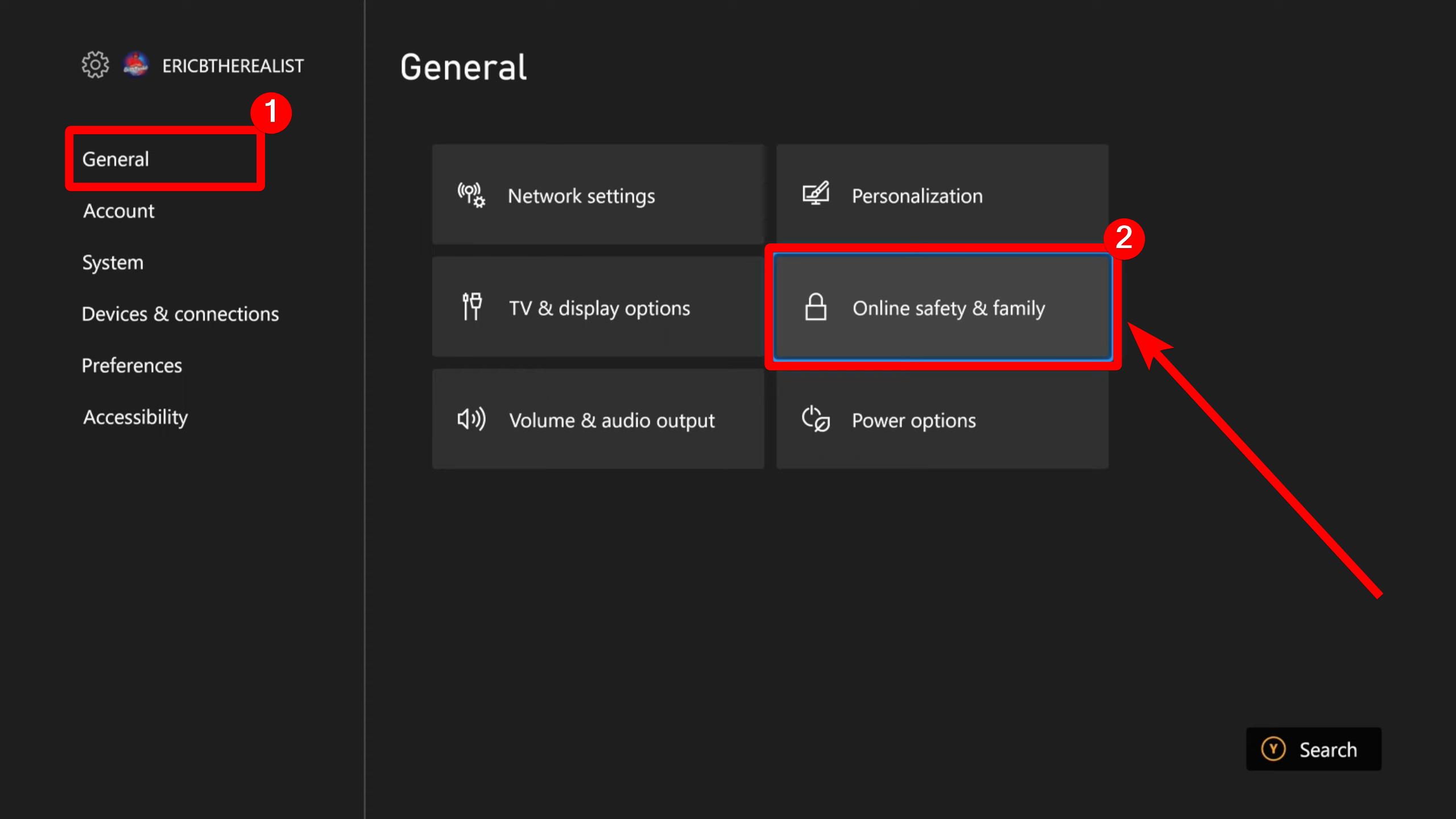This screenshot has height=819, width=1456.
Task: Switch to the System category
Action: pyautogui.click(x=113, y=263)
